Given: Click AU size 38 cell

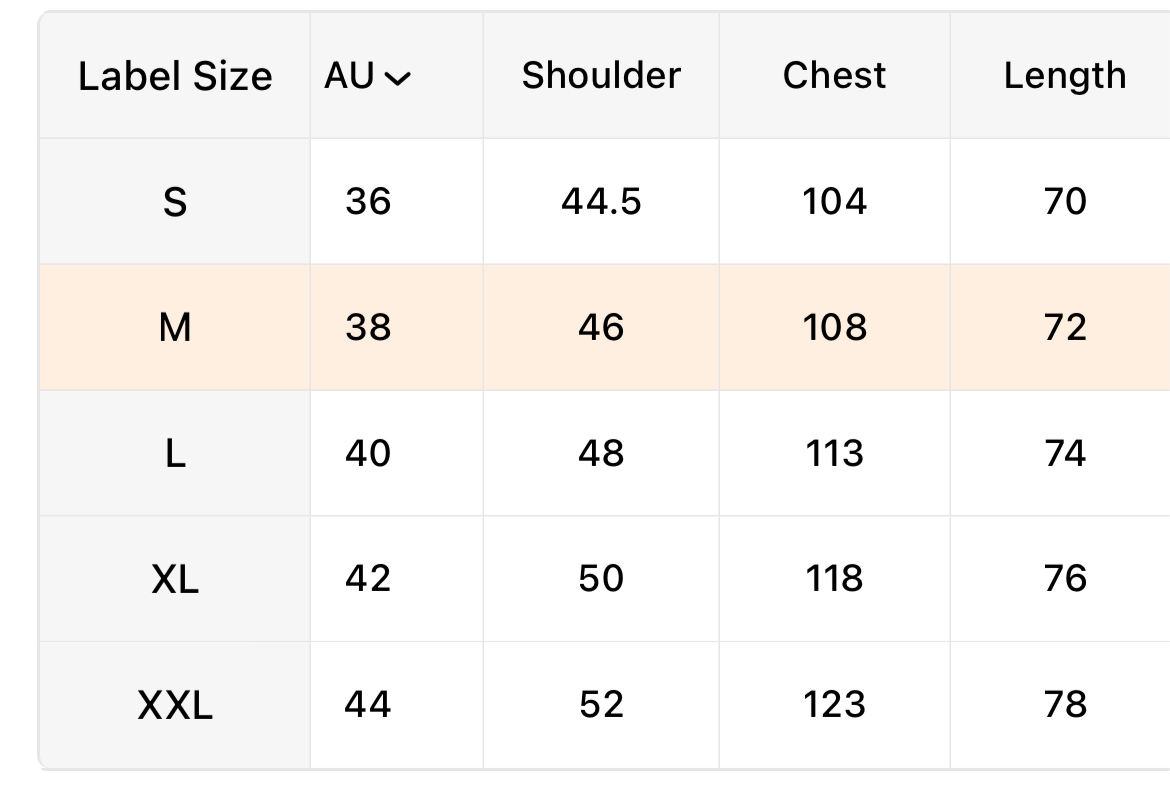Looking at the screenshot, I should point(368,328).
